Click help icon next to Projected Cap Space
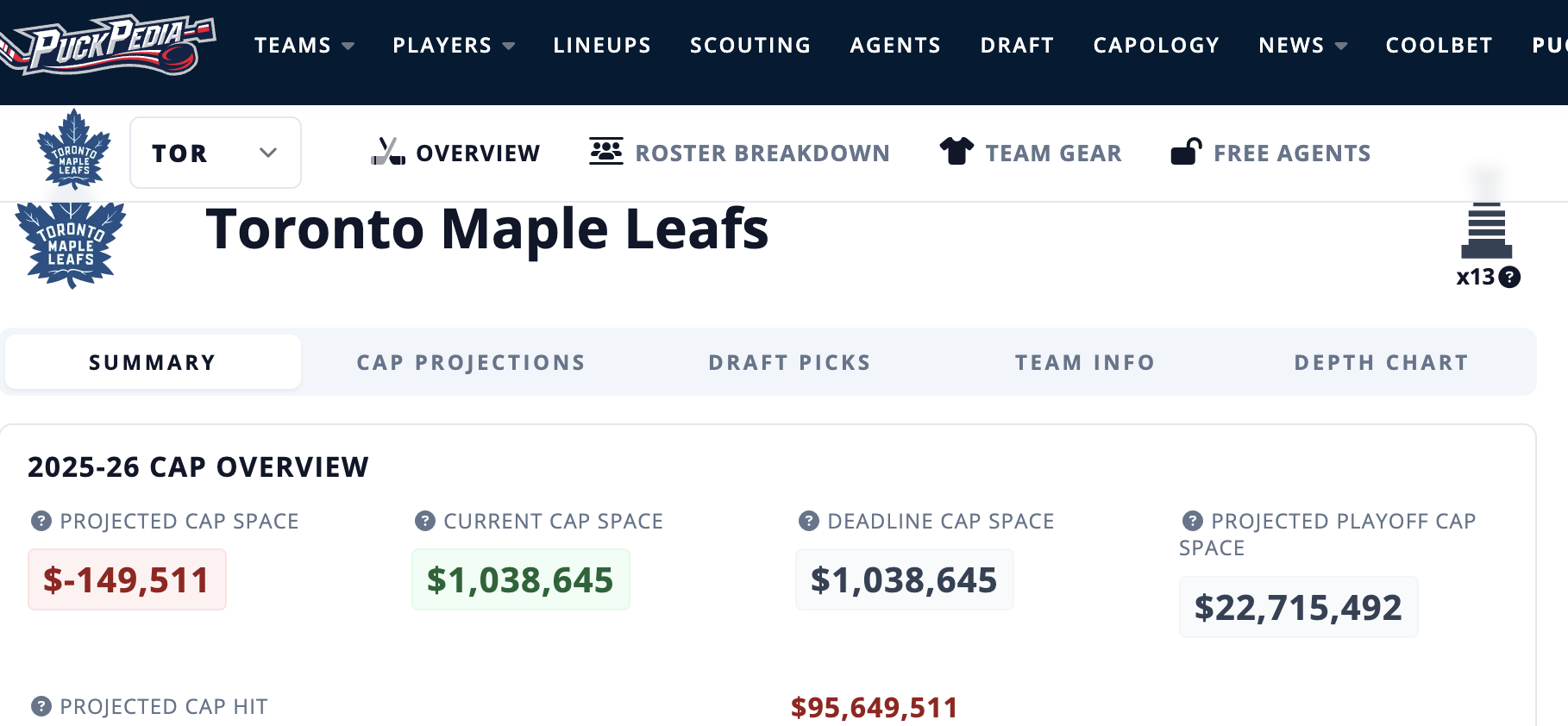 [x=41, y=521]
